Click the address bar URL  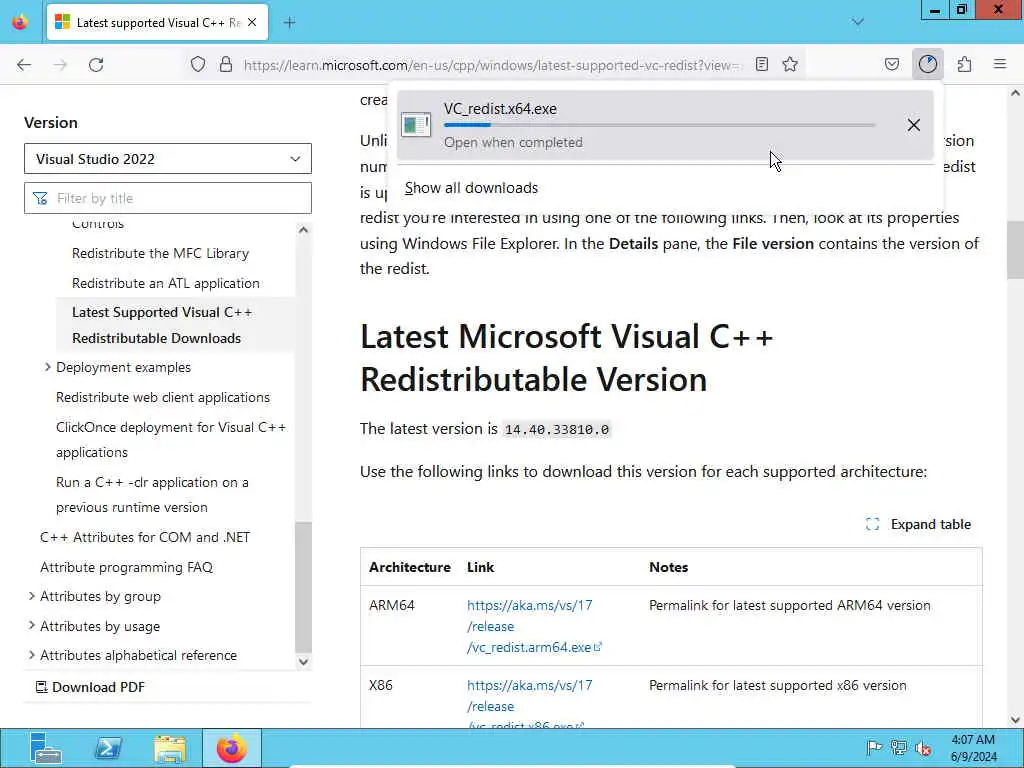click(492, 65)
